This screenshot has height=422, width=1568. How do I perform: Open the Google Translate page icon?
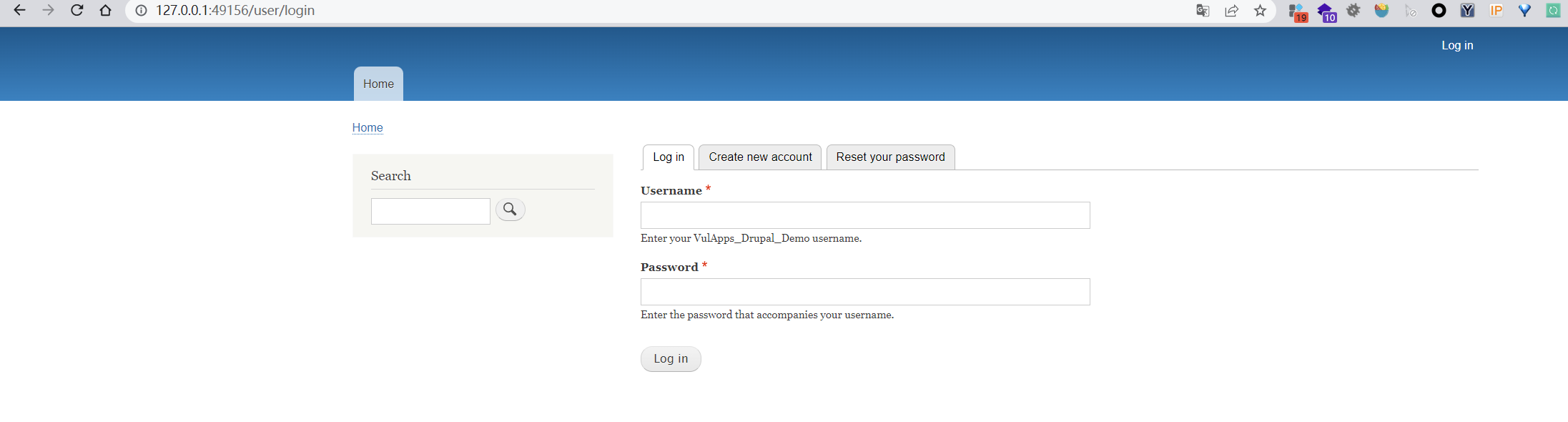pos(1203,10)
